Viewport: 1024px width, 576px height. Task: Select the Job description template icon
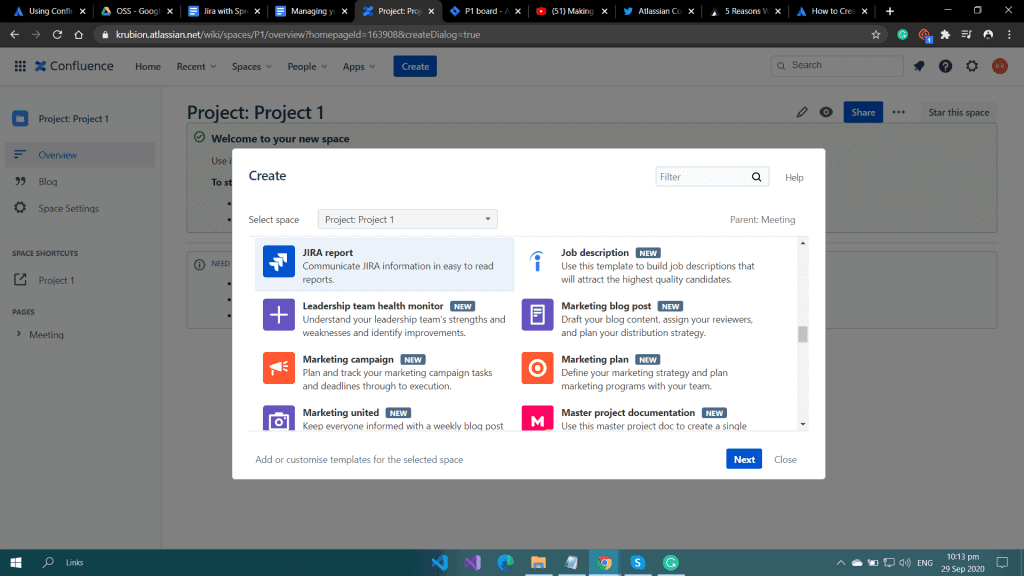(537, 262)
